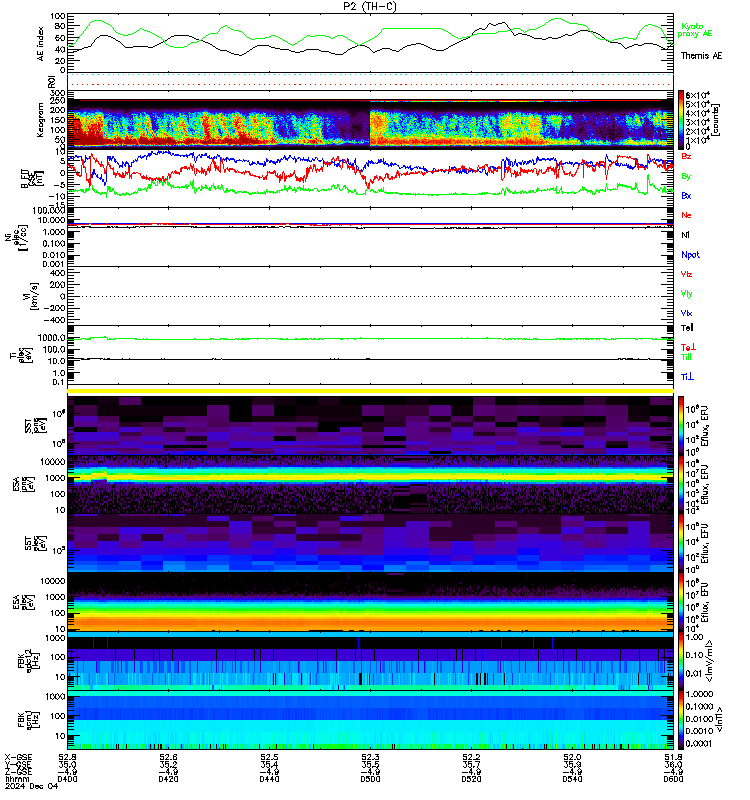
Task: Click the 0400 time tick label
Action: pyautogui.click(x=67, y=779)
